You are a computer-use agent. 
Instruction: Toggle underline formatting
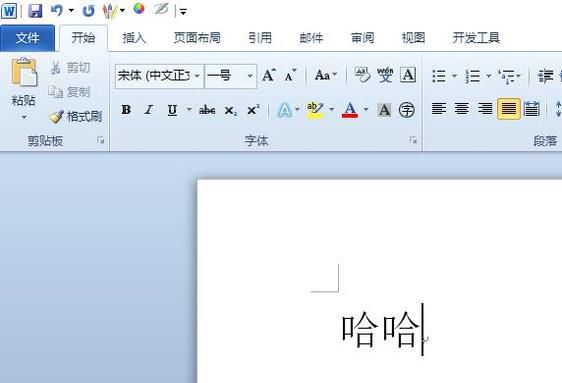172,110
